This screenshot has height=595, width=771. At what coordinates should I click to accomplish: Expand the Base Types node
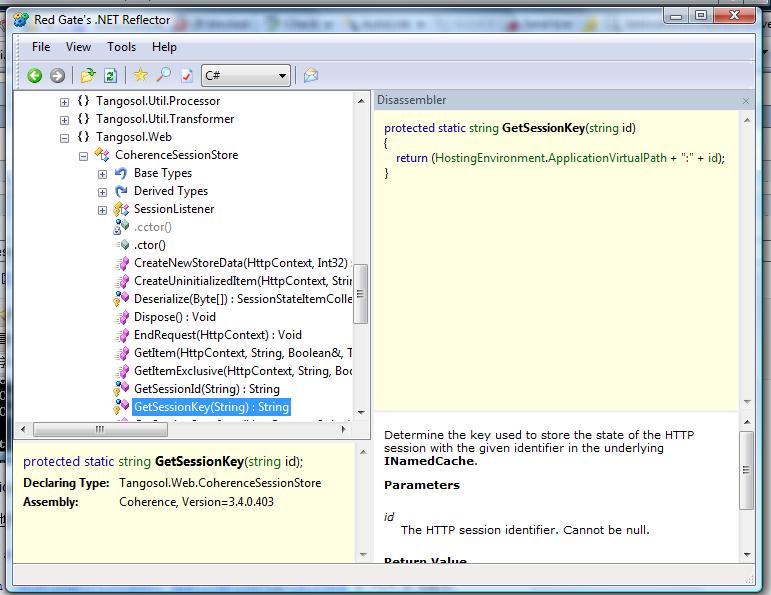click(x=102, y=174)
